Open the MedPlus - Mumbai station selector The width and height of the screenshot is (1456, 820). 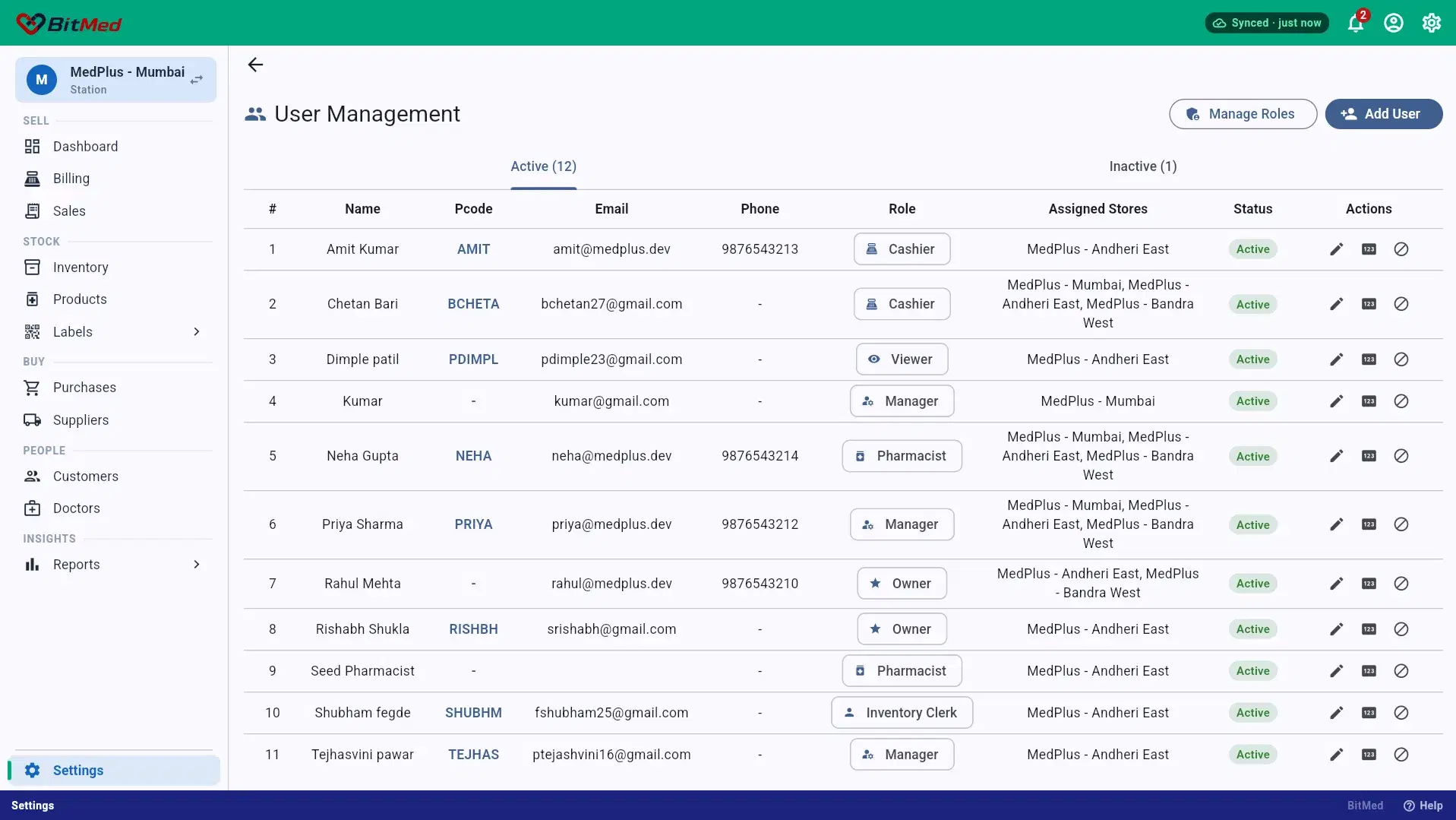click(x=115, y=80)
